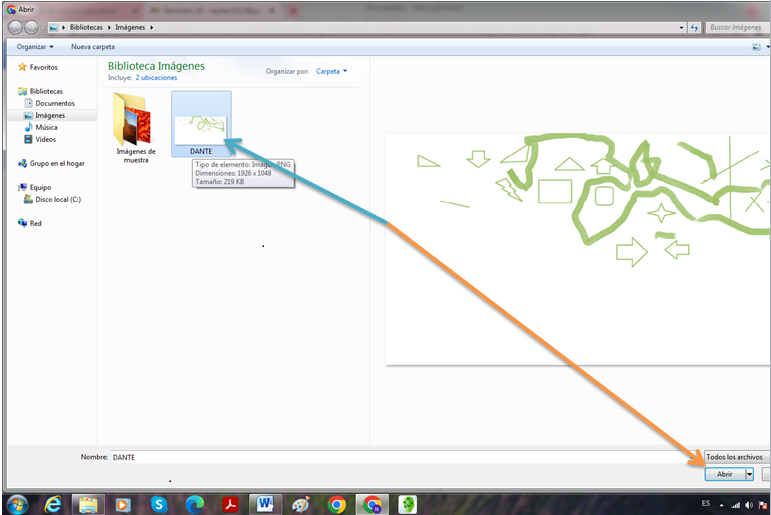Open the Microsoft Edge taskbar icon

[x=194, y=505]
